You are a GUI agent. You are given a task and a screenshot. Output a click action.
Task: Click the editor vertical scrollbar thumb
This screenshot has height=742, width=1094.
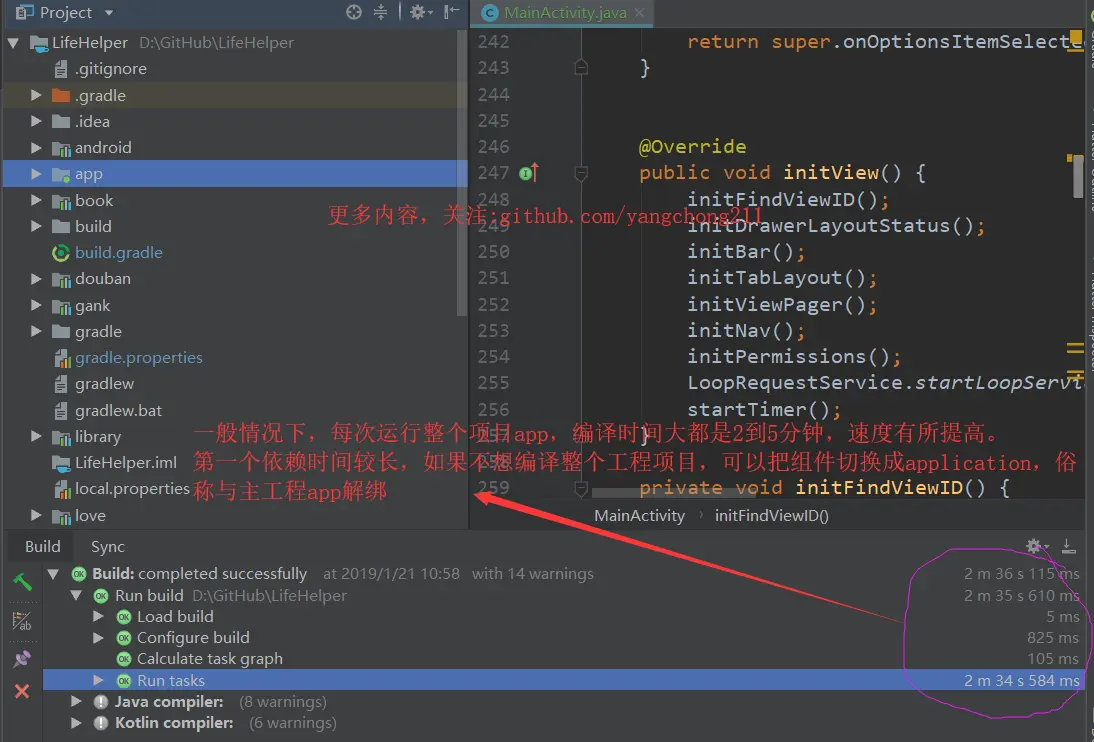point(1079,177)
